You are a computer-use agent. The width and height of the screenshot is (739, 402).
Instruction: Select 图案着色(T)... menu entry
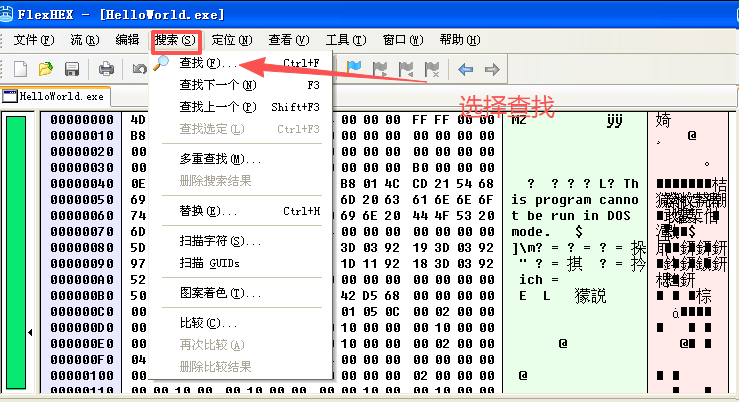[241, 293]
